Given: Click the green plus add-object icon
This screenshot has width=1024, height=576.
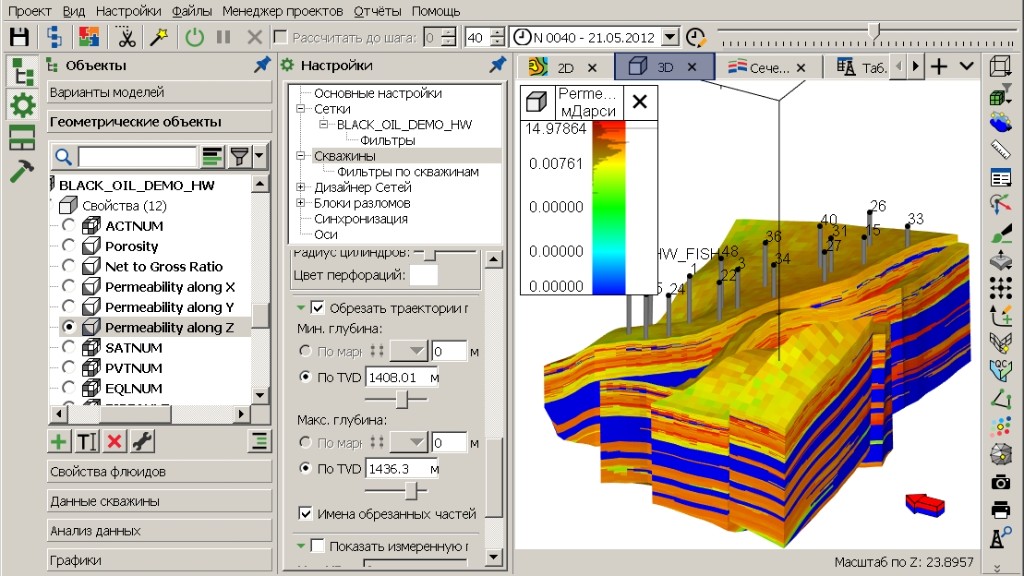Looking at the screenshot, I should click(x=59, y=441).
